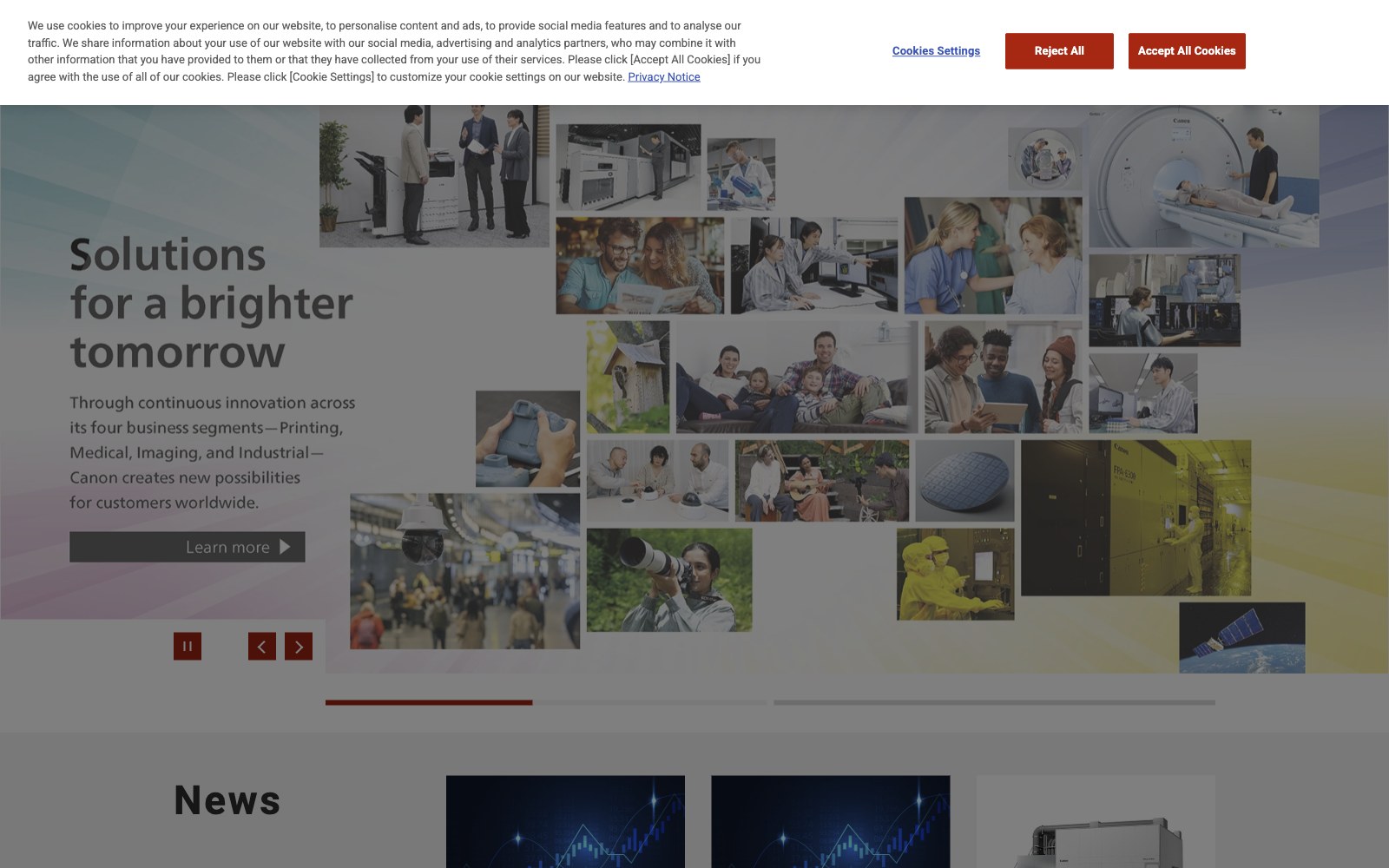Image resolution: width=1389 pixels, height=868 pixels.
Task: Click 'Solutions for a brighter tomorrow' headline
Action: click(212, 303)
